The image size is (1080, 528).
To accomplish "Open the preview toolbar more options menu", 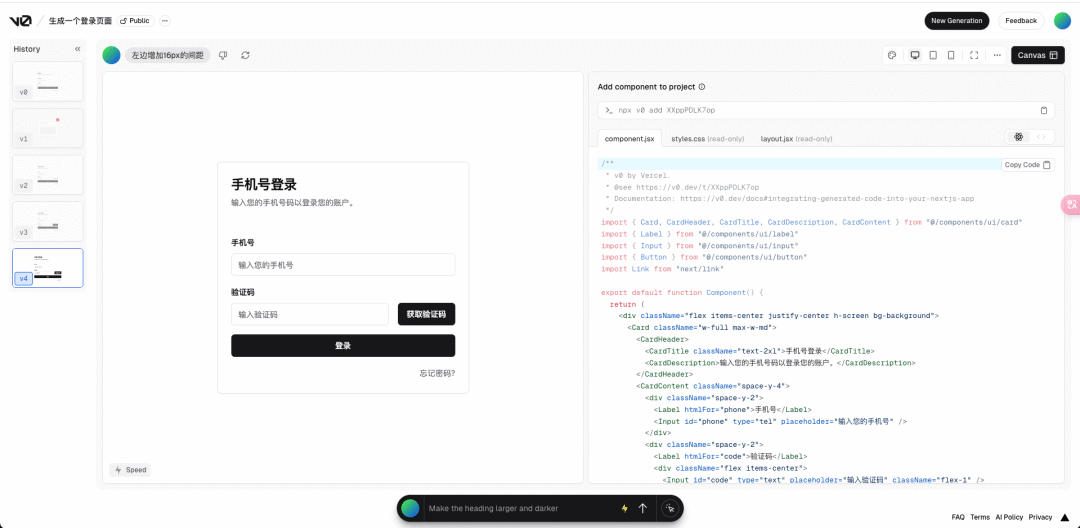I will pos(997,55).
